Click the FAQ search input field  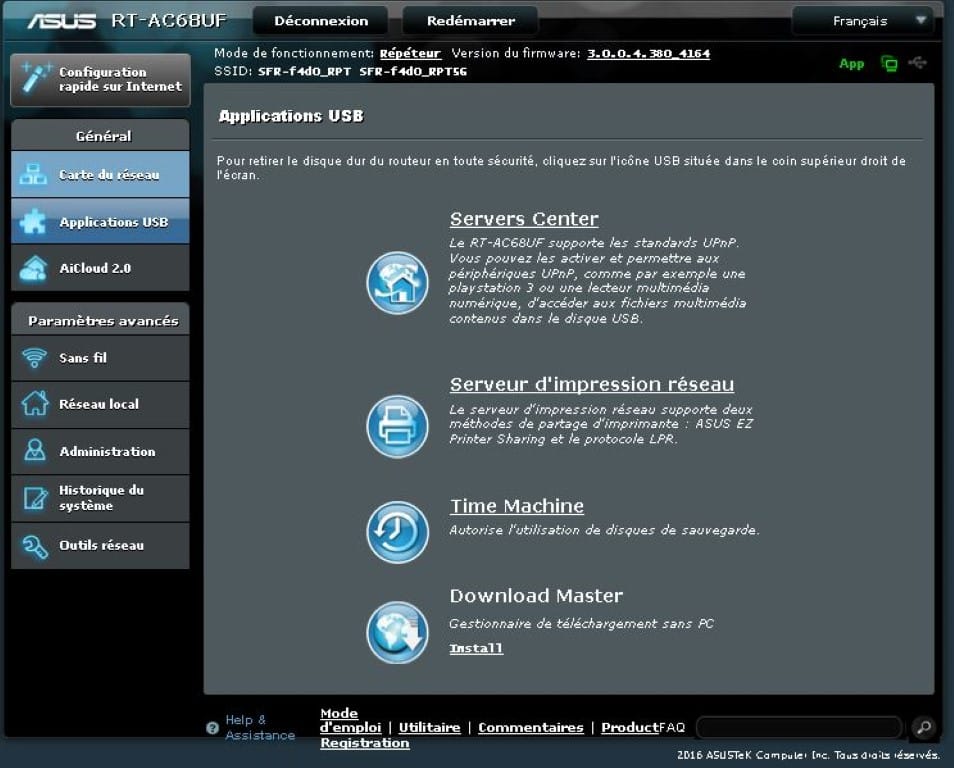(799, 727)
